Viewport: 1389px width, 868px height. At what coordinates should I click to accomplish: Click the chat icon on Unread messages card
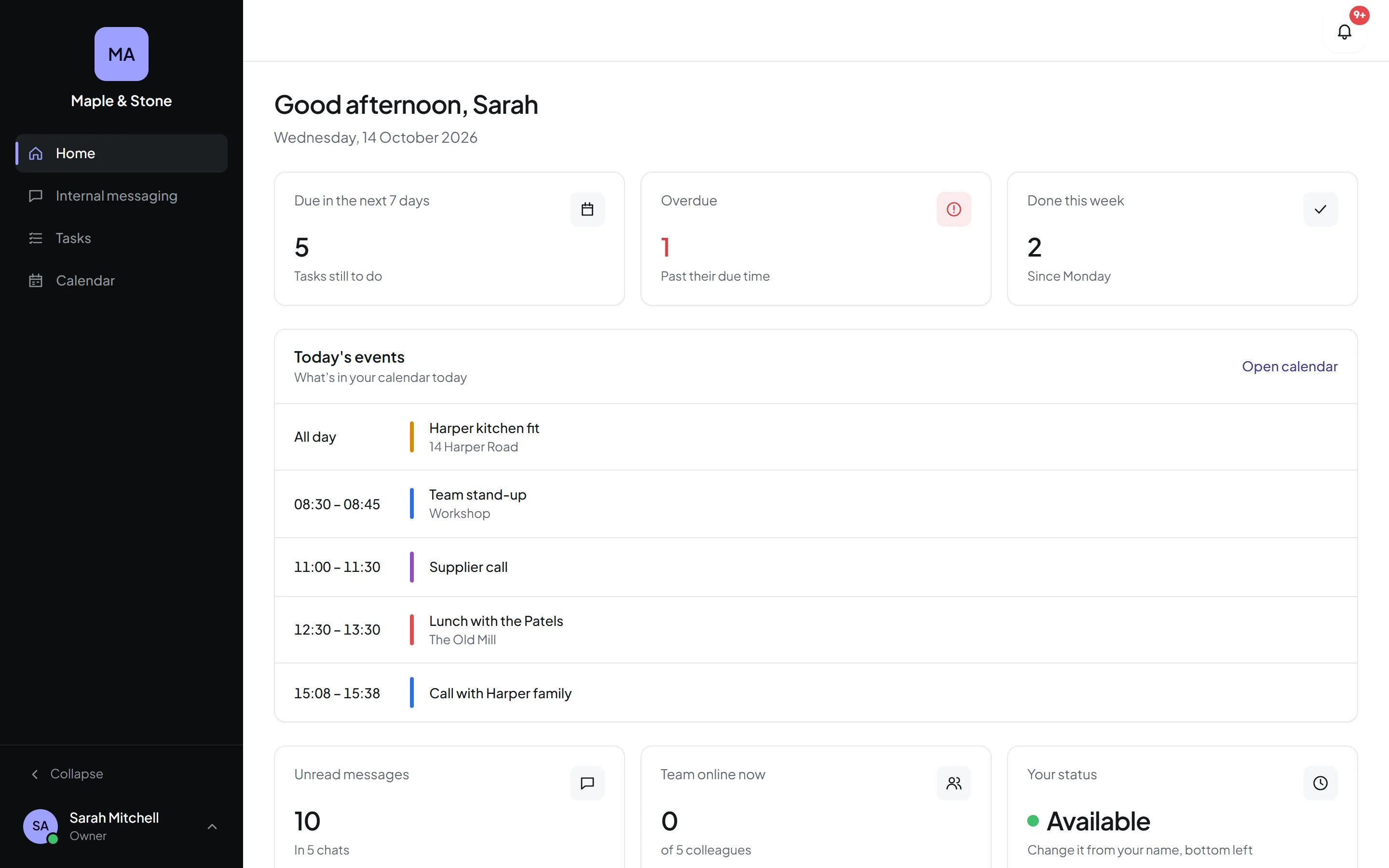pos(587,783)
